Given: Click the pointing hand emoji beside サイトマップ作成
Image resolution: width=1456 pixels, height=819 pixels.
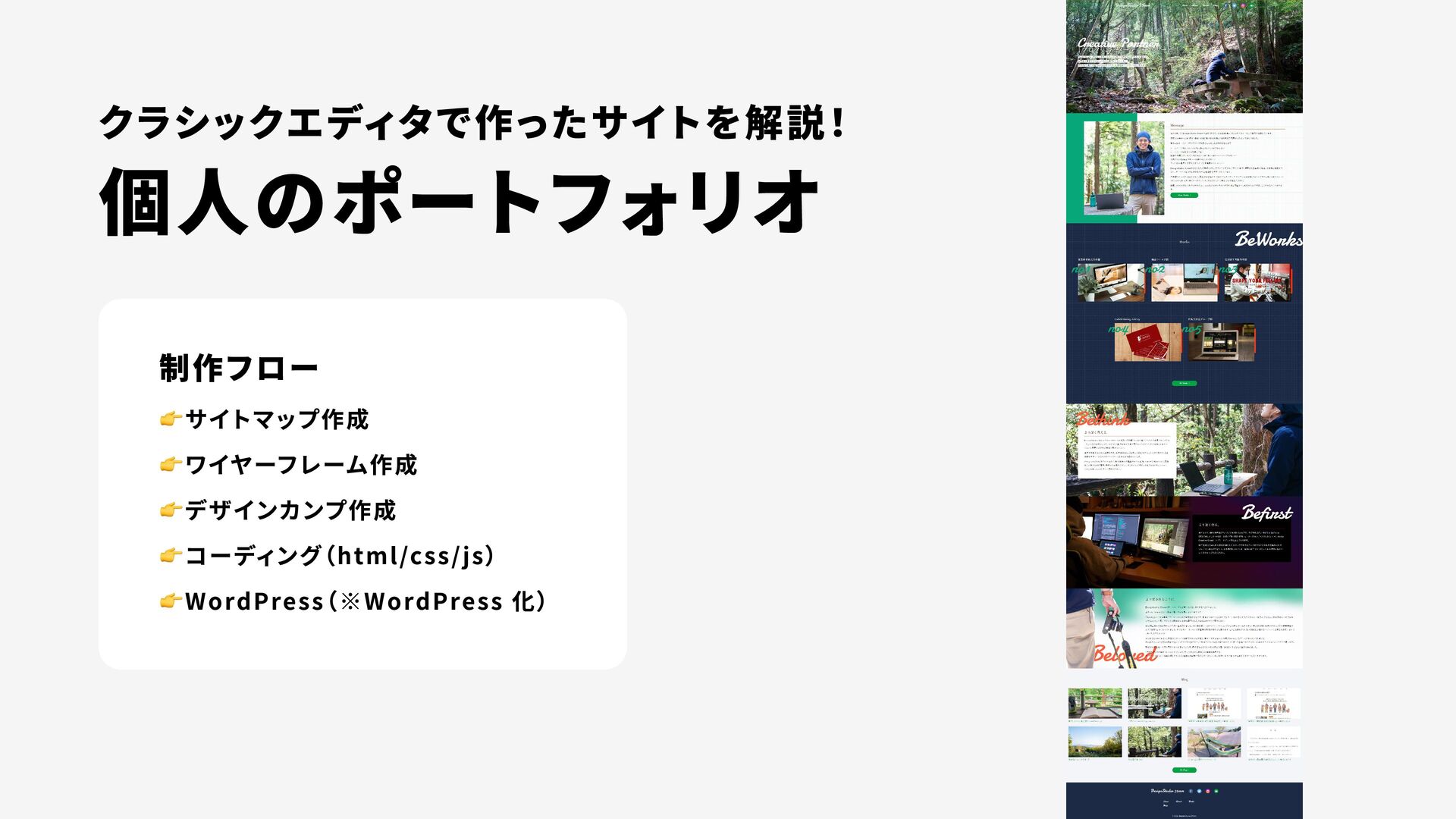Looking at the screenshot, I should 171,419.
